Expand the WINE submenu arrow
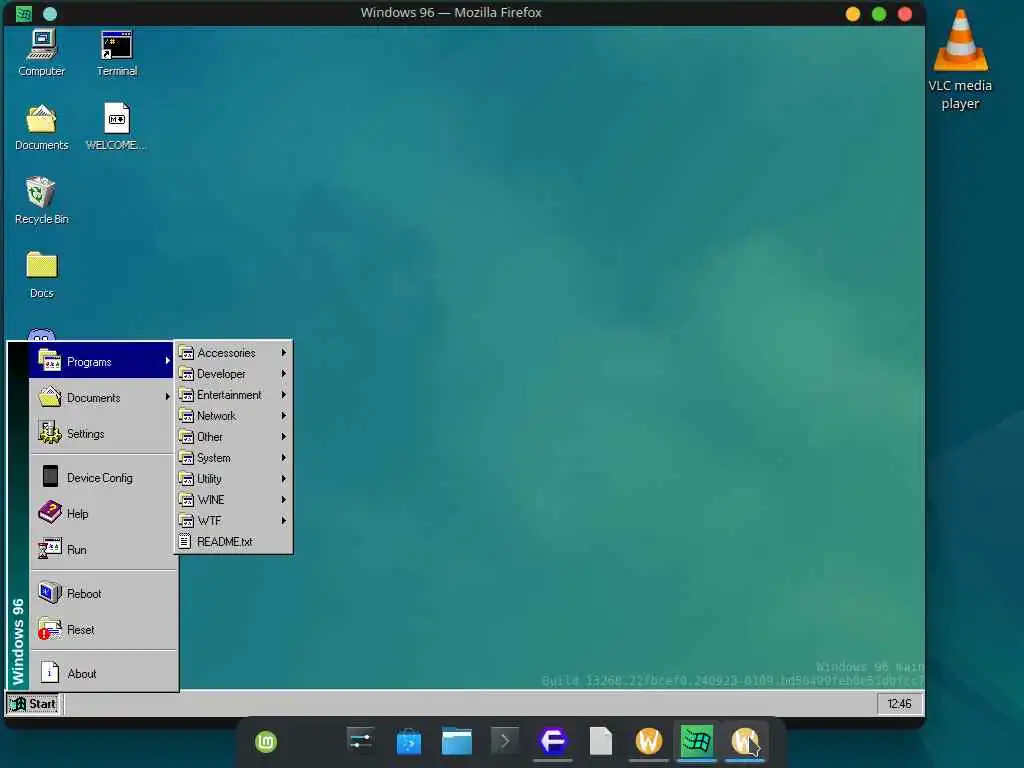This screenshot has width=1024, height=768. (283, 500)
